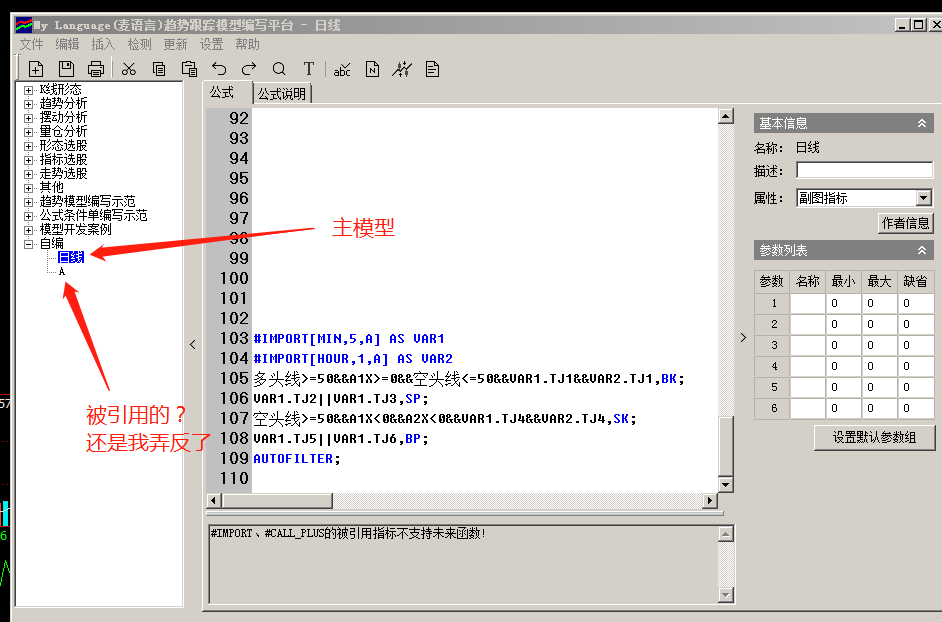Click the Print icon

pyautogui.click(x=96, y=69)
